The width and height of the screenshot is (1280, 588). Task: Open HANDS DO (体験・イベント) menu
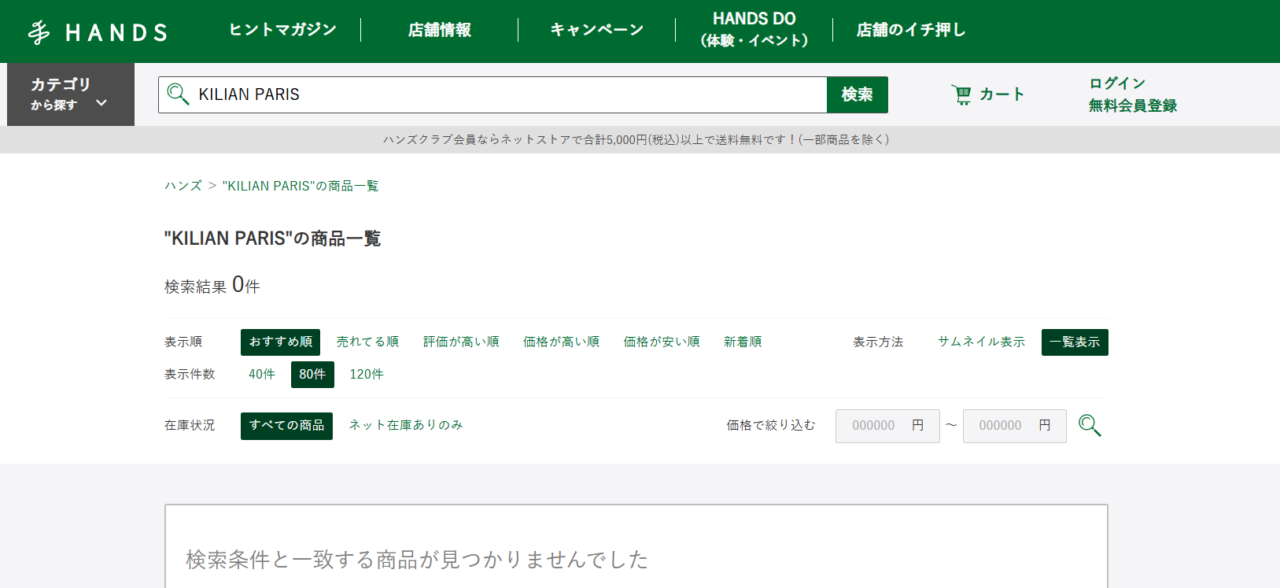[x=754, y=30]
